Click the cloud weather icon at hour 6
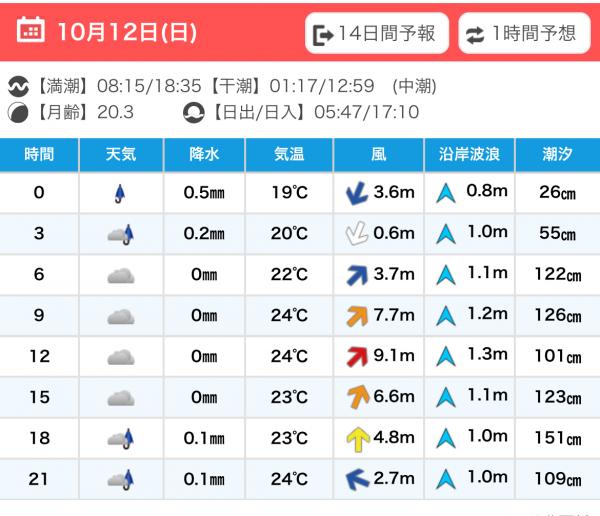This screenshot has width=600, height=516. point(121,275)
